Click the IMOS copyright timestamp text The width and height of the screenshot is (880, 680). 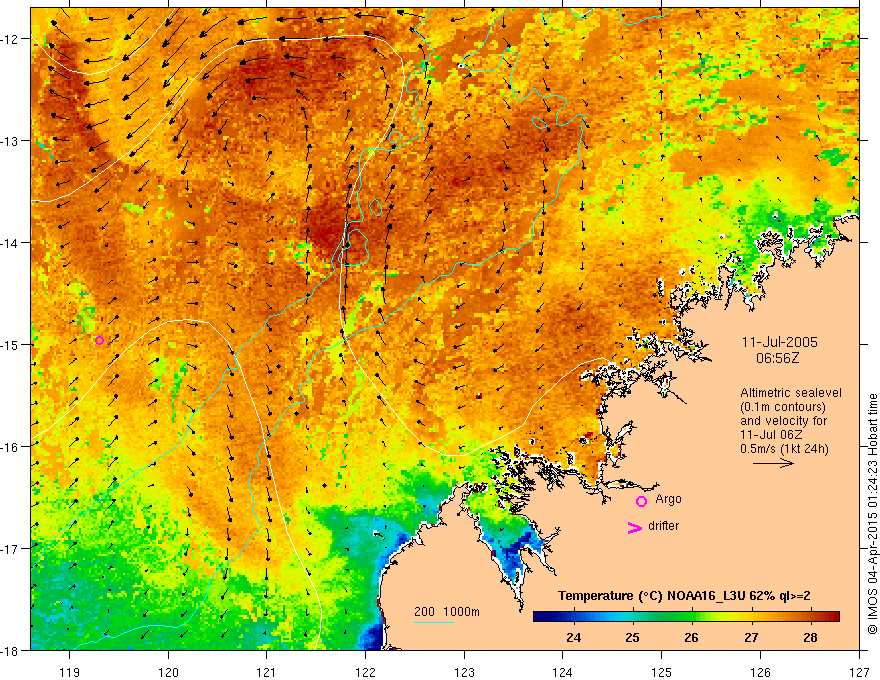click(872, 515)
